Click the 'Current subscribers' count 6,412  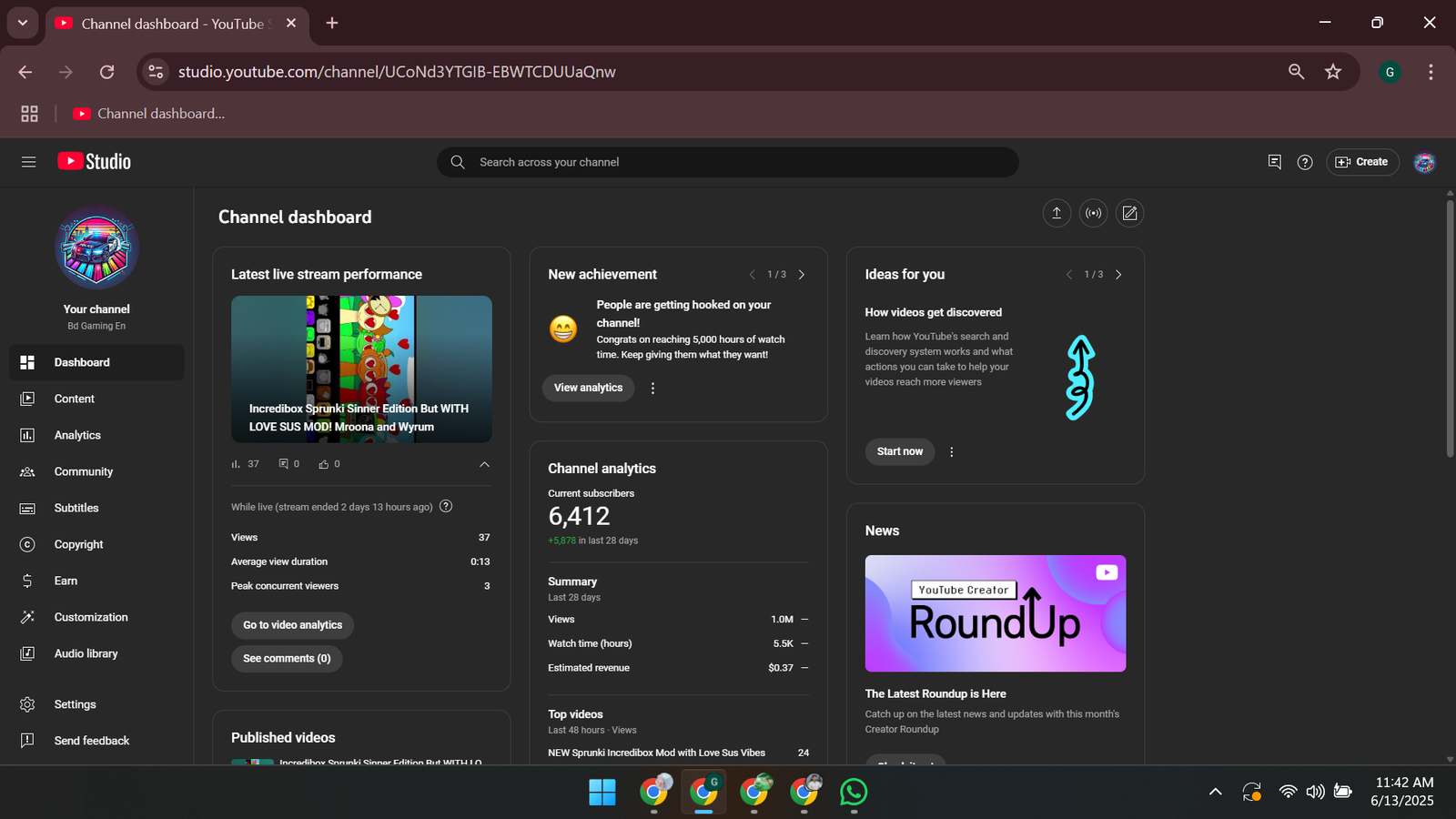pyautogui.click(x=579, y=516)
